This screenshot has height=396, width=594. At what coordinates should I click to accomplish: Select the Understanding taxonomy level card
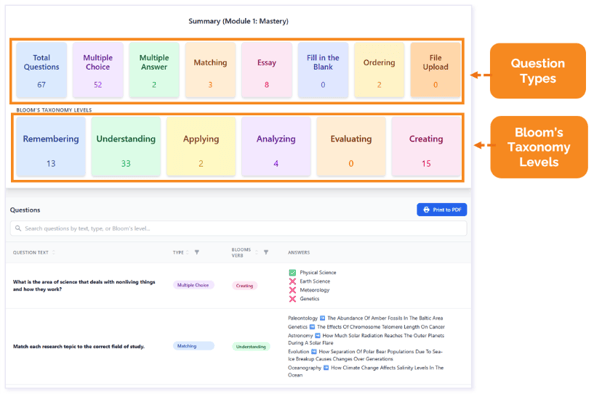coord(126,147)
